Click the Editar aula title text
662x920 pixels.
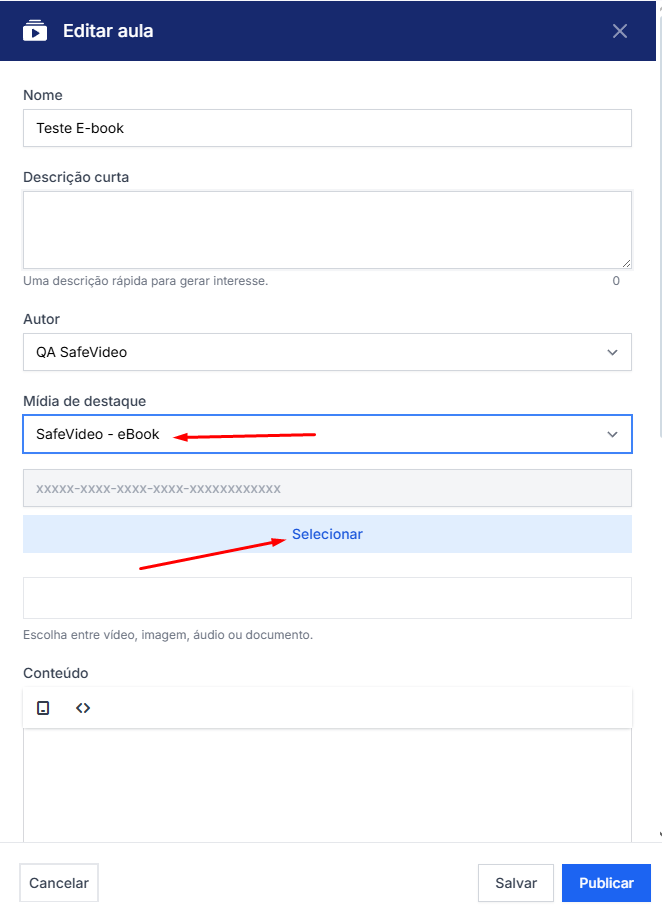[108, 31]
